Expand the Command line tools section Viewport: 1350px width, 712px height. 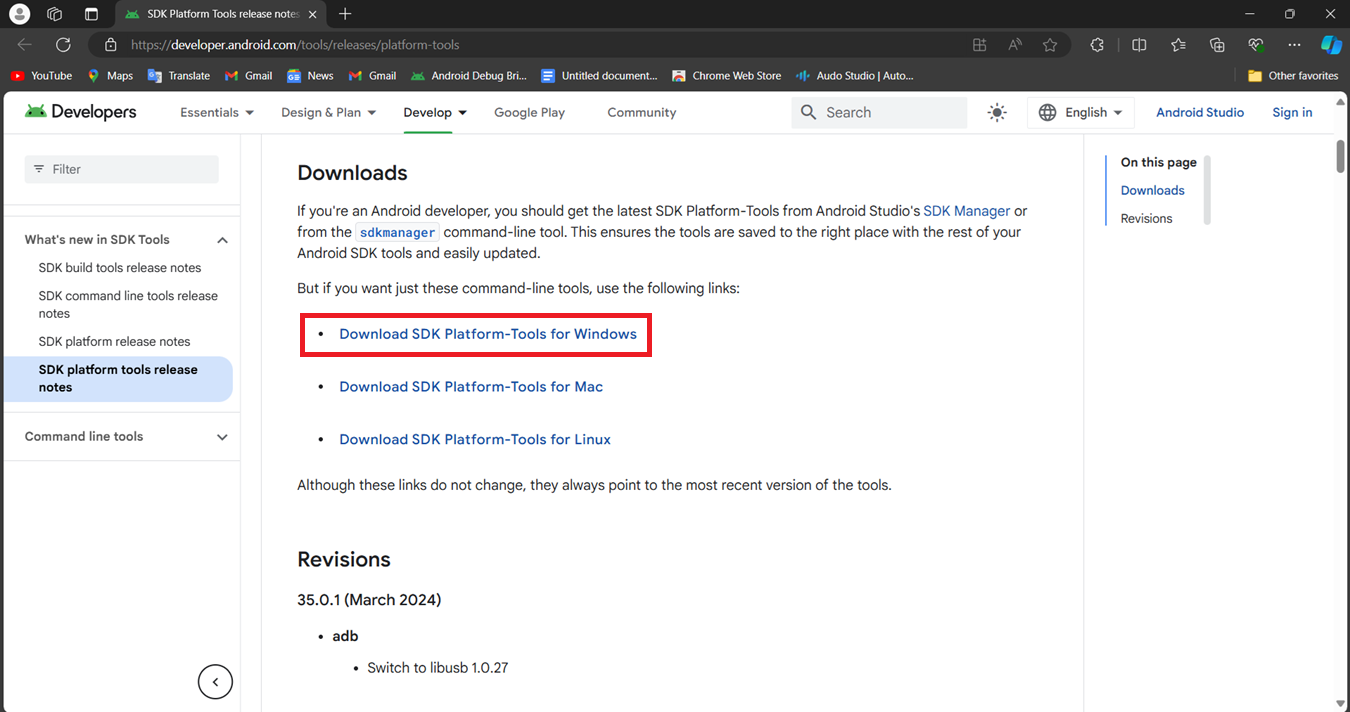tap(127, 437)
